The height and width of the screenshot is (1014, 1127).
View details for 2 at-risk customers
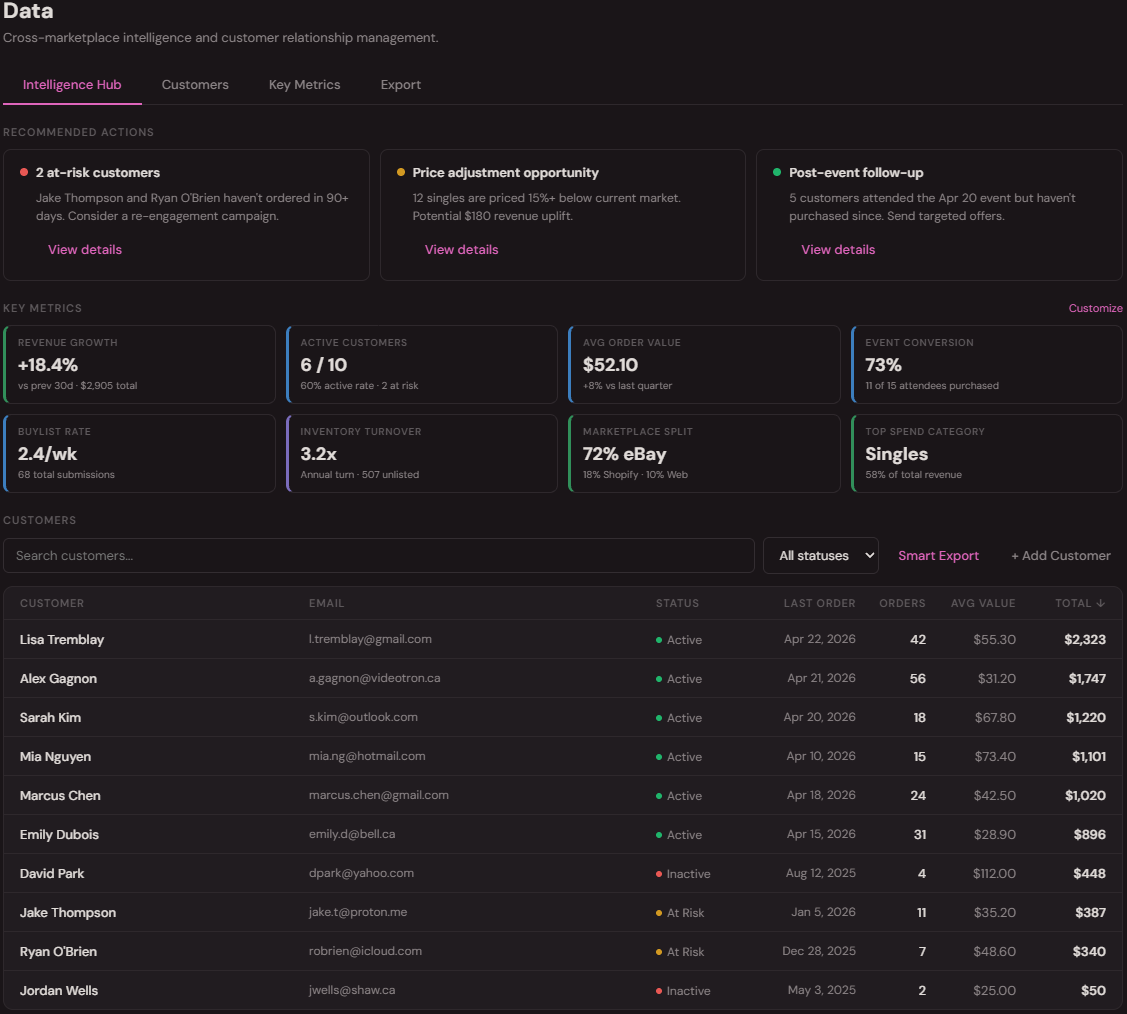(x=85, y=249)
